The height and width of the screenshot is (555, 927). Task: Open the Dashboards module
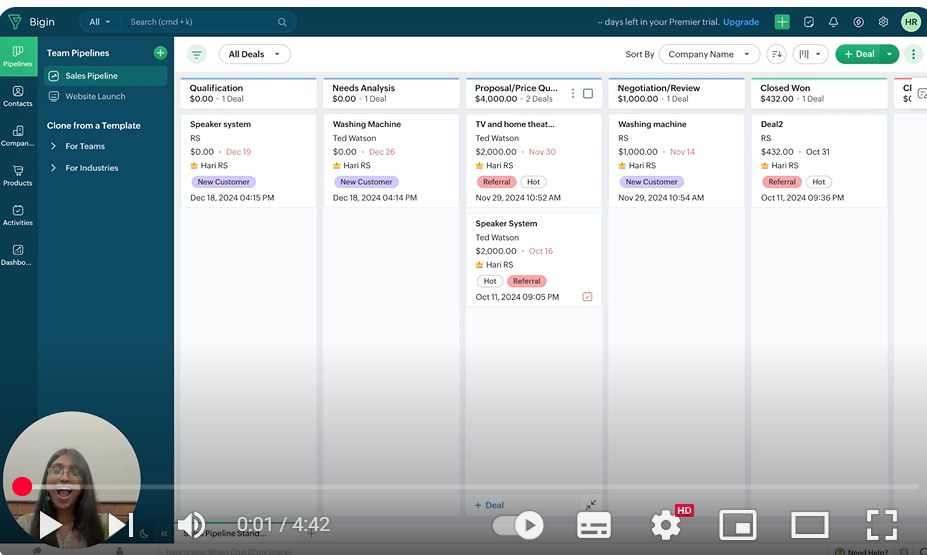(x=18, y=255)
